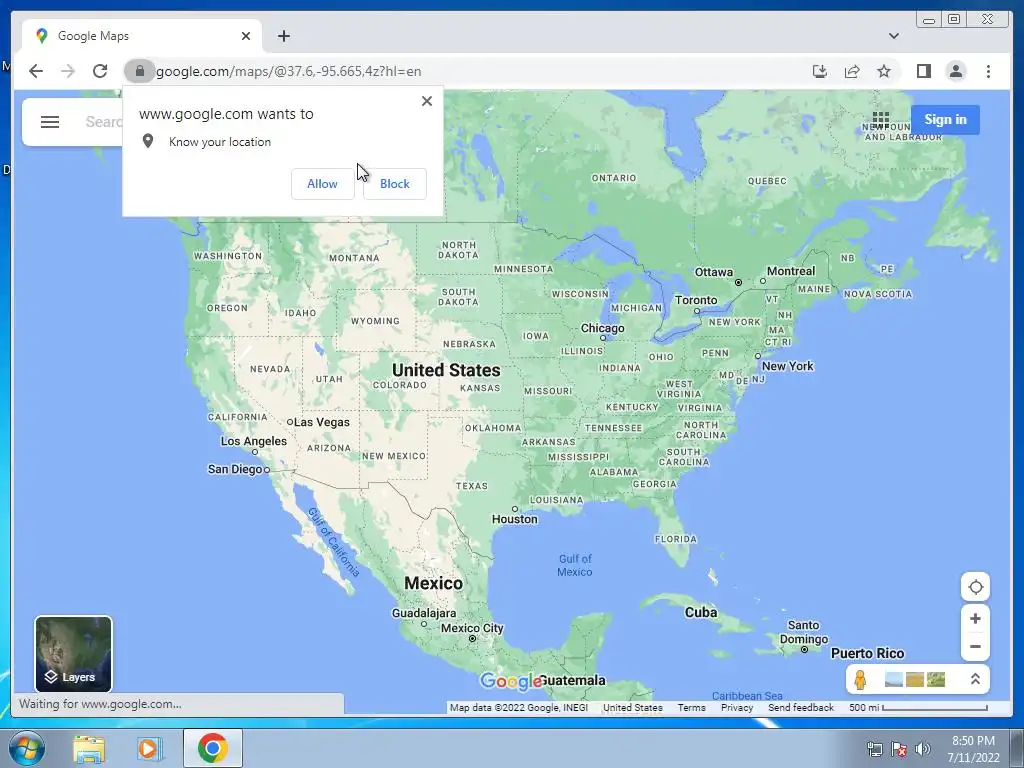
Task: Open Windows Media Player from taskbar
Action: [150, 748]
